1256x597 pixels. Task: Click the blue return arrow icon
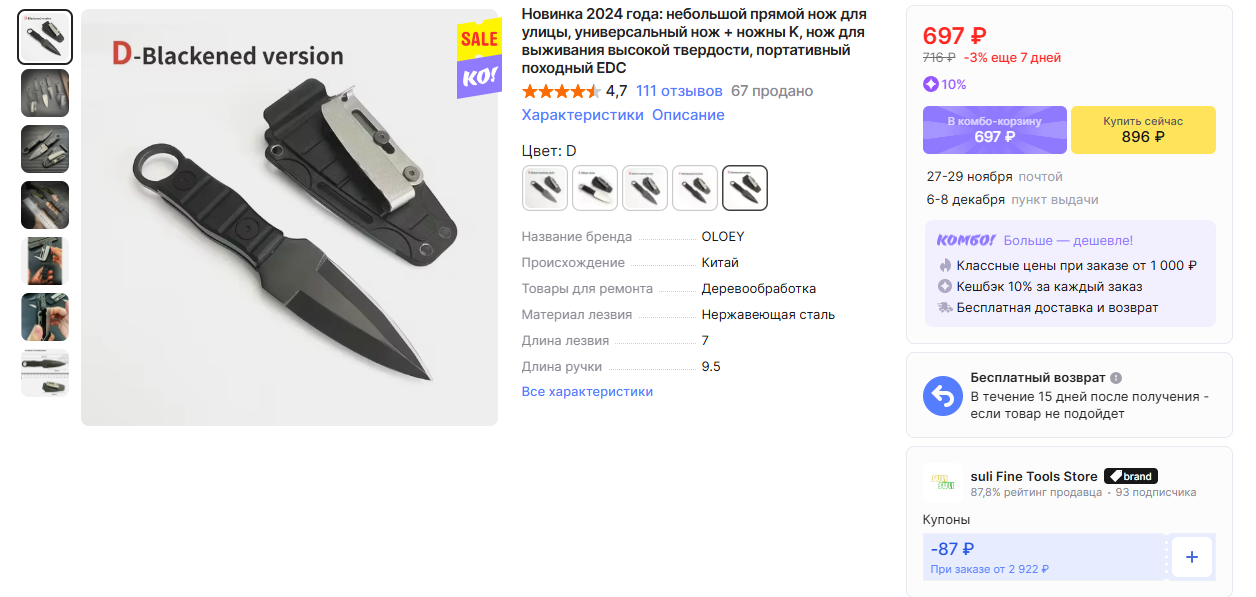pyautogui.click(x=942, y=396)
